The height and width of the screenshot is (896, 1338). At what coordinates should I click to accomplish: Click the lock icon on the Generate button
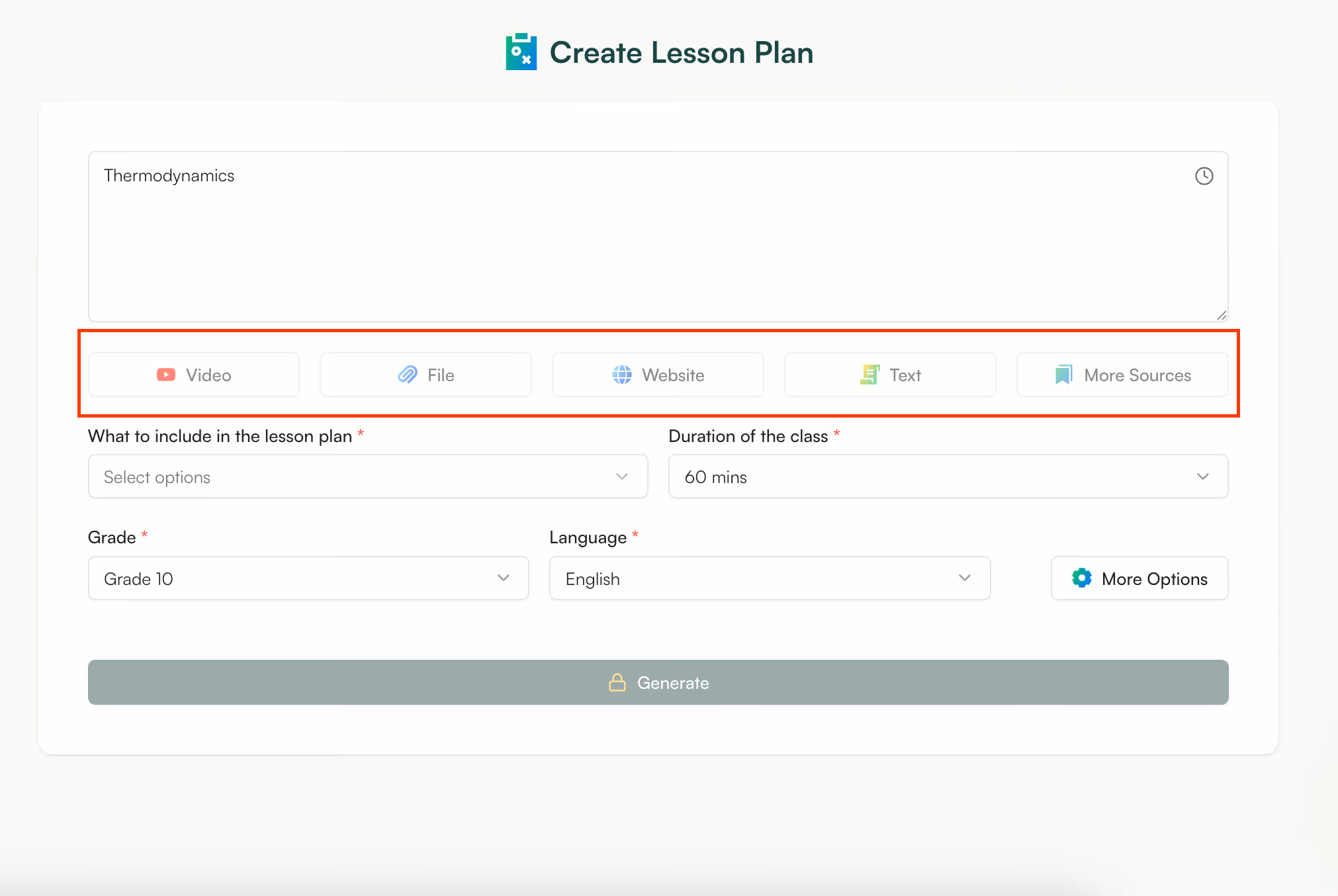pos(617,682)
